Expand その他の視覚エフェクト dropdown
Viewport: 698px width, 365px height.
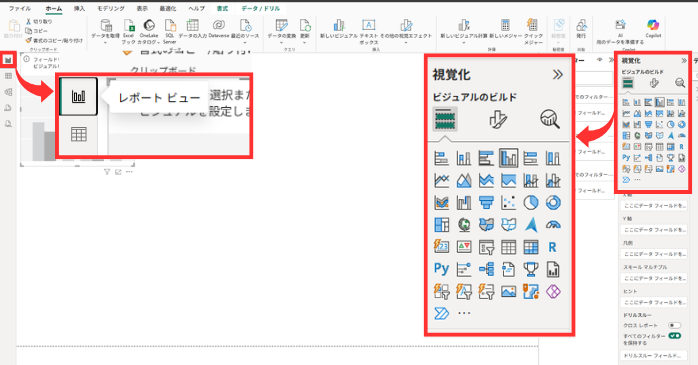point(406,43)
